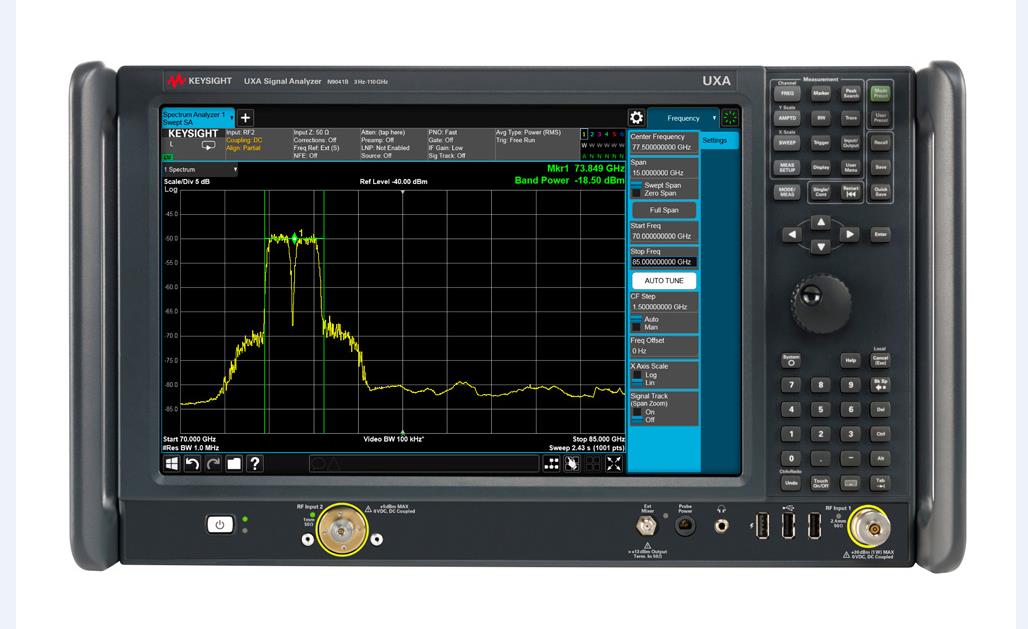Edit the Center Frequency field
1028x629 pixels.
[664, 142]
